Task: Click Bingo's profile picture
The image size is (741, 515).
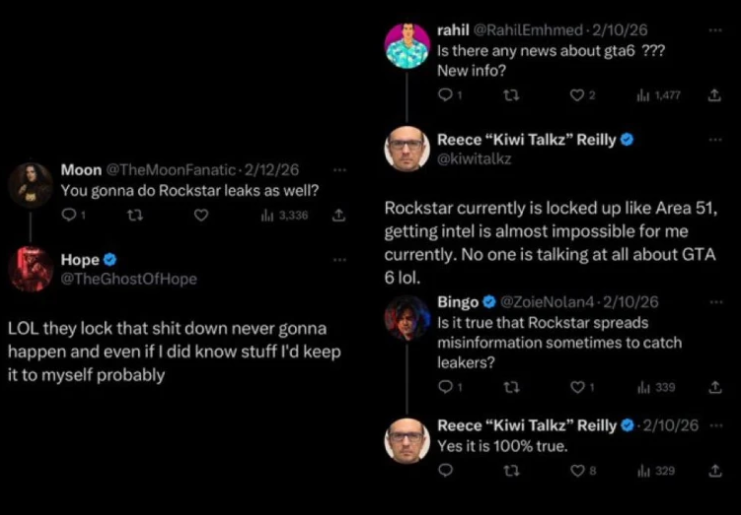Action: (408, 318)
